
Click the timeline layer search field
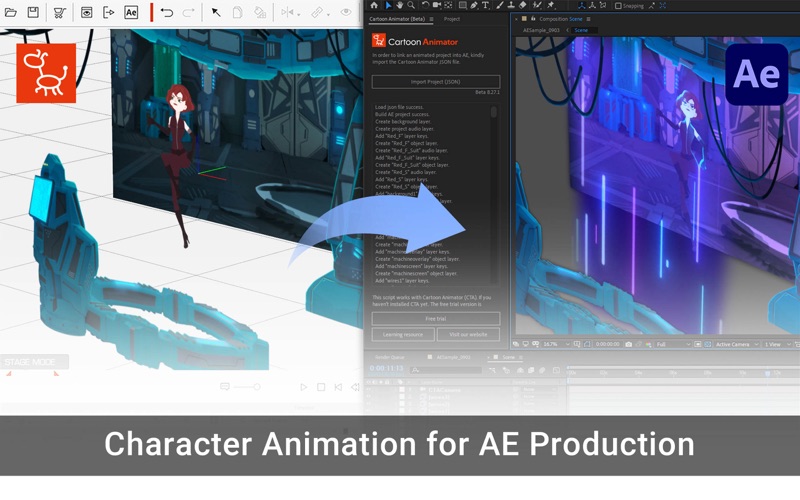[447, 370]
